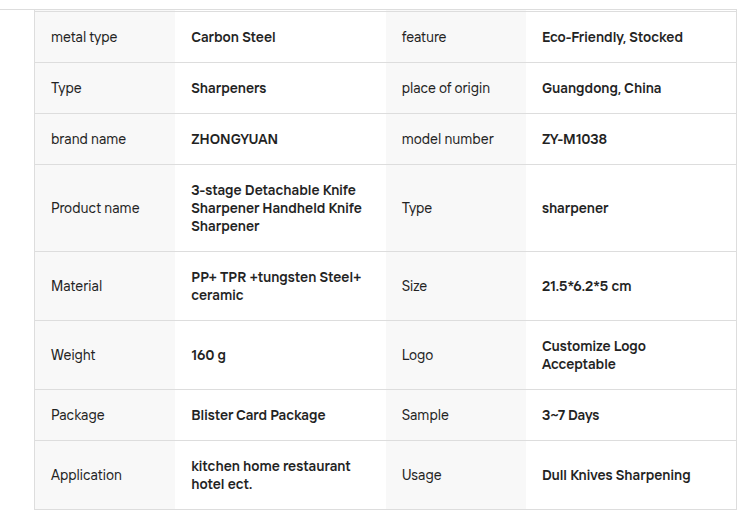Select the Customize Logo Acceptable text
Viewport: 737px width, 515px height.
coord(593,355)
